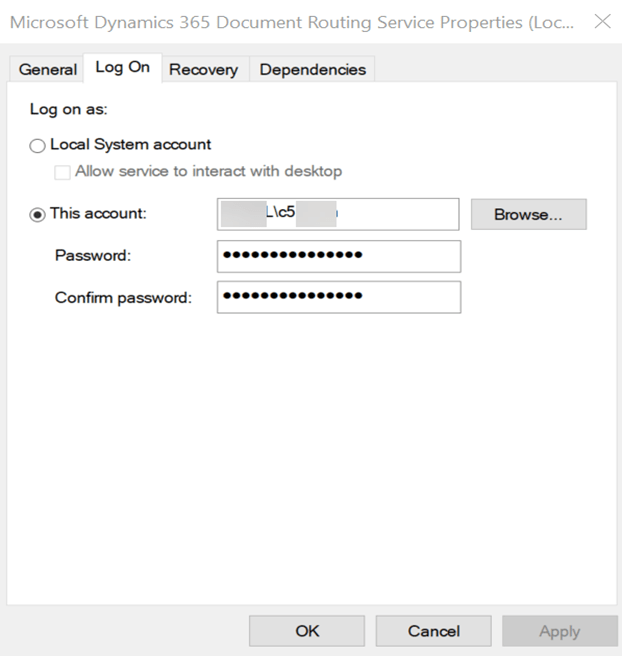Viewport: 622px width, 656px height.
Task: Click the "Log on as:" label
Action: (x=69, y=109)
